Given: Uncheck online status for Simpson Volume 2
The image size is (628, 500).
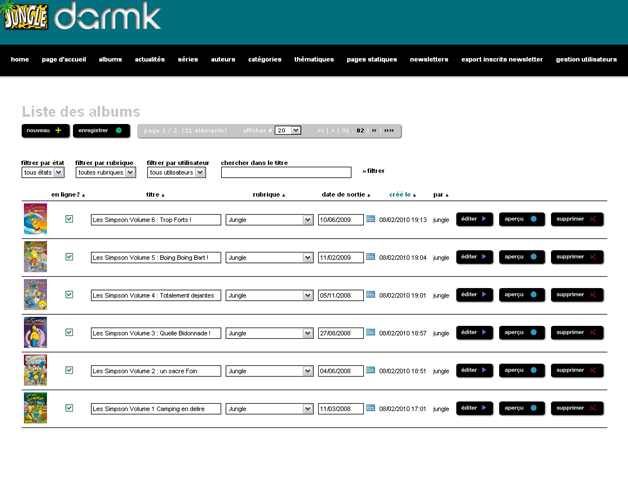Looking at the screenshot, I should coord(69,370).
